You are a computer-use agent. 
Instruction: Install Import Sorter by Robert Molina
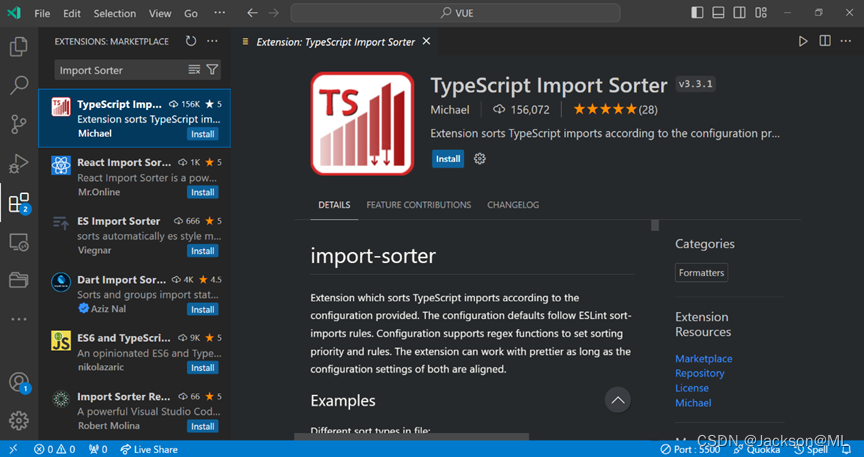click(x=203, y=426)
